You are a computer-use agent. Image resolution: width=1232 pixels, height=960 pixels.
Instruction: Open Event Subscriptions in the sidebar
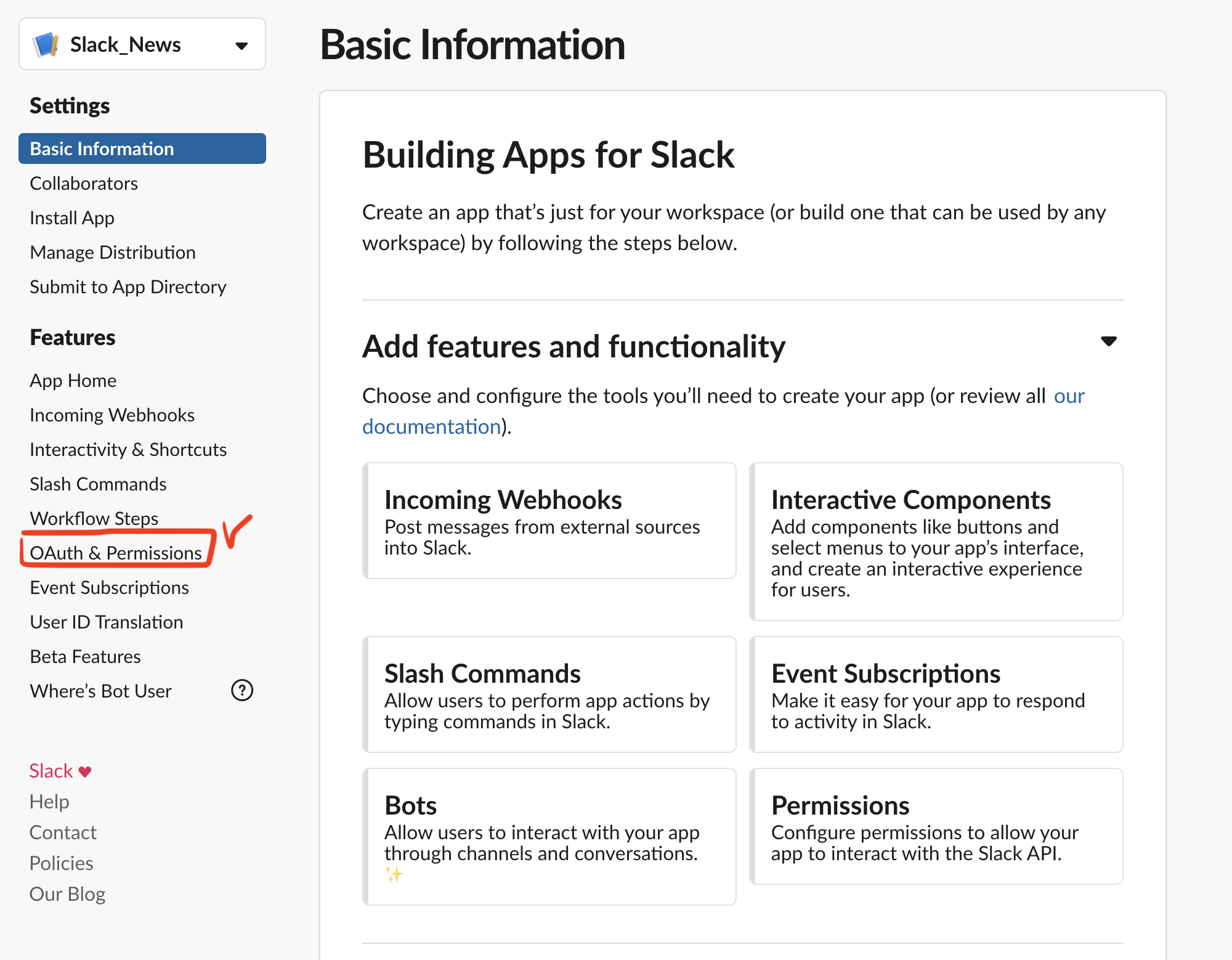coord(110,587)
